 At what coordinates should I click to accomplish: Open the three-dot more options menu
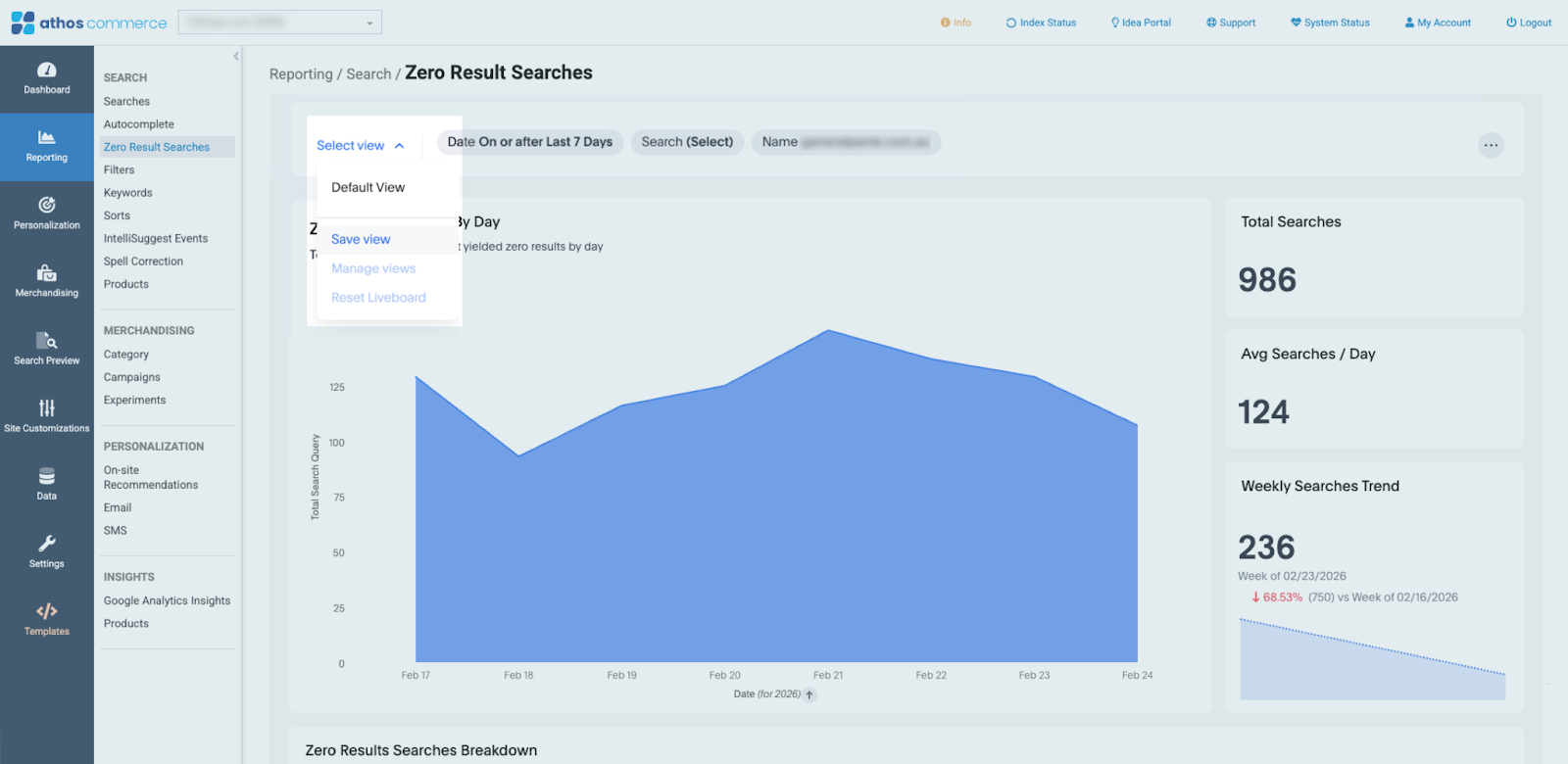pyautogui.click(x=1491, y=145)
